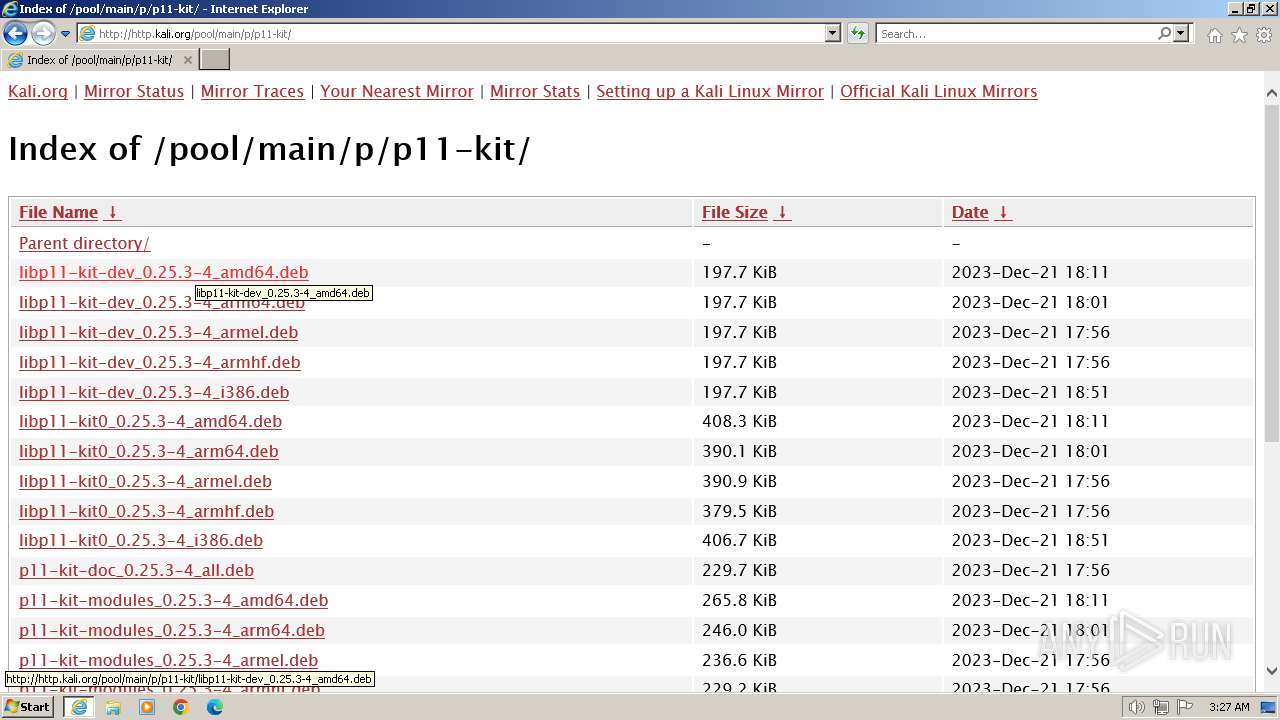Viewport: 1280px width, 720px height.
Task: Open the Home icon
Action: (x=1214, y=35)
